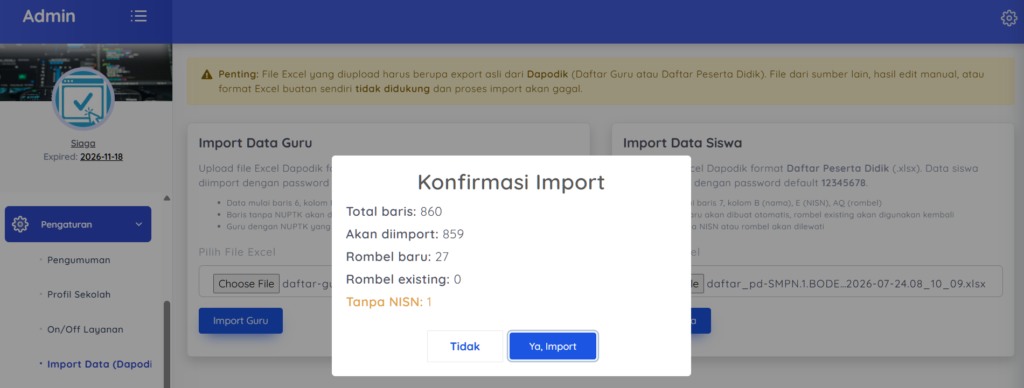Toggle the sidebar hamburger menu icon

(x=138, y=16)
